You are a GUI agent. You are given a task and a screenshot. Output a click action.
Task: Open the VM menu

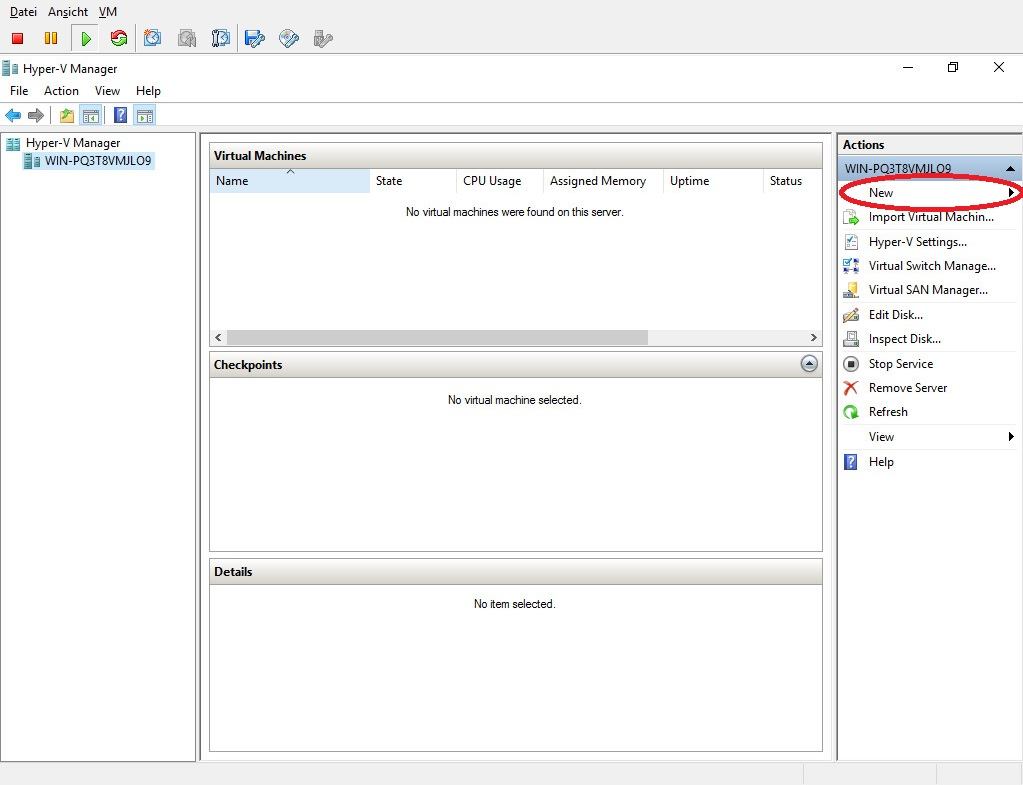(x=108, y=12)
